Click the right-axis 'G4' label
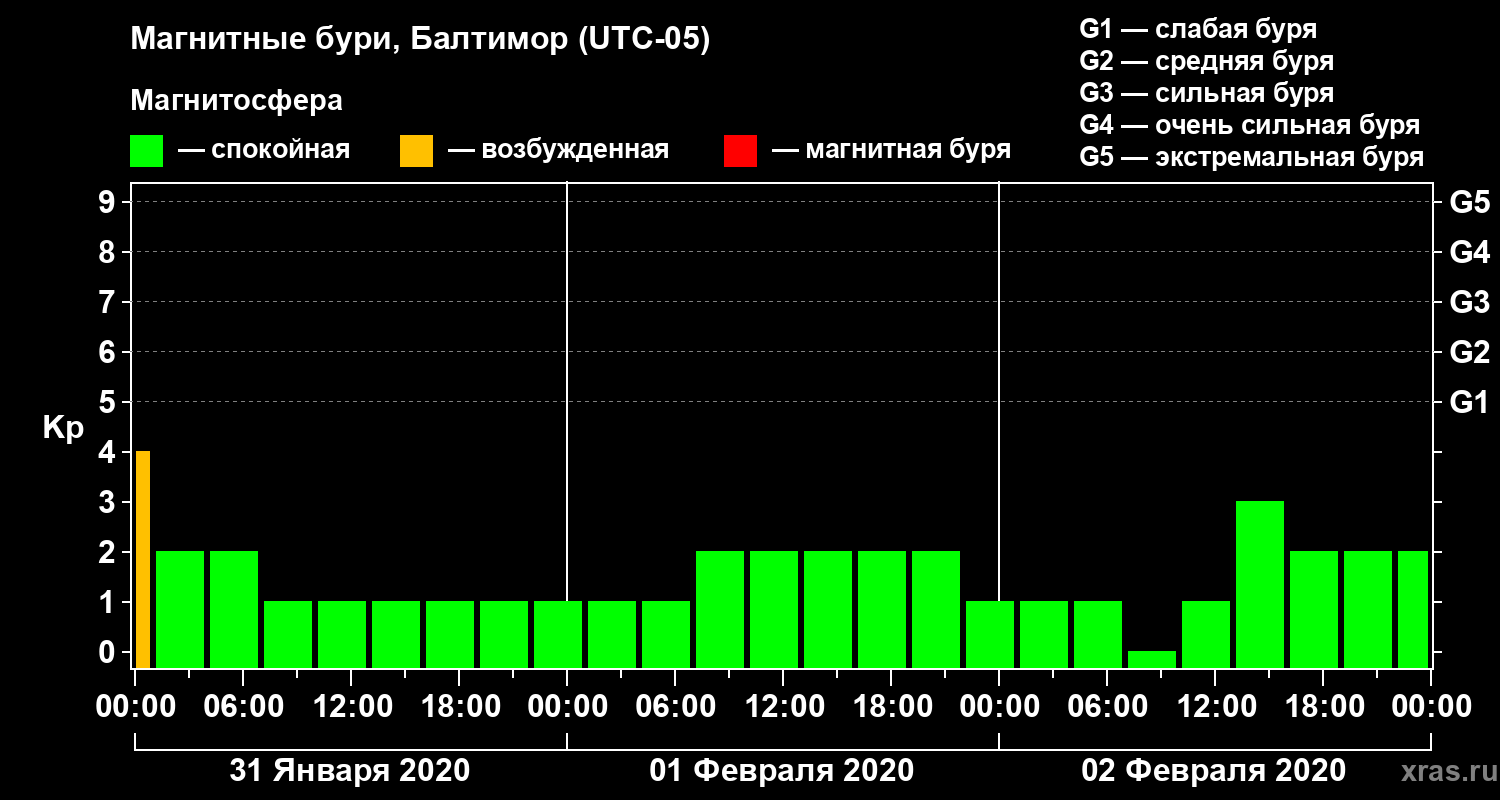 pos(1469,253)
